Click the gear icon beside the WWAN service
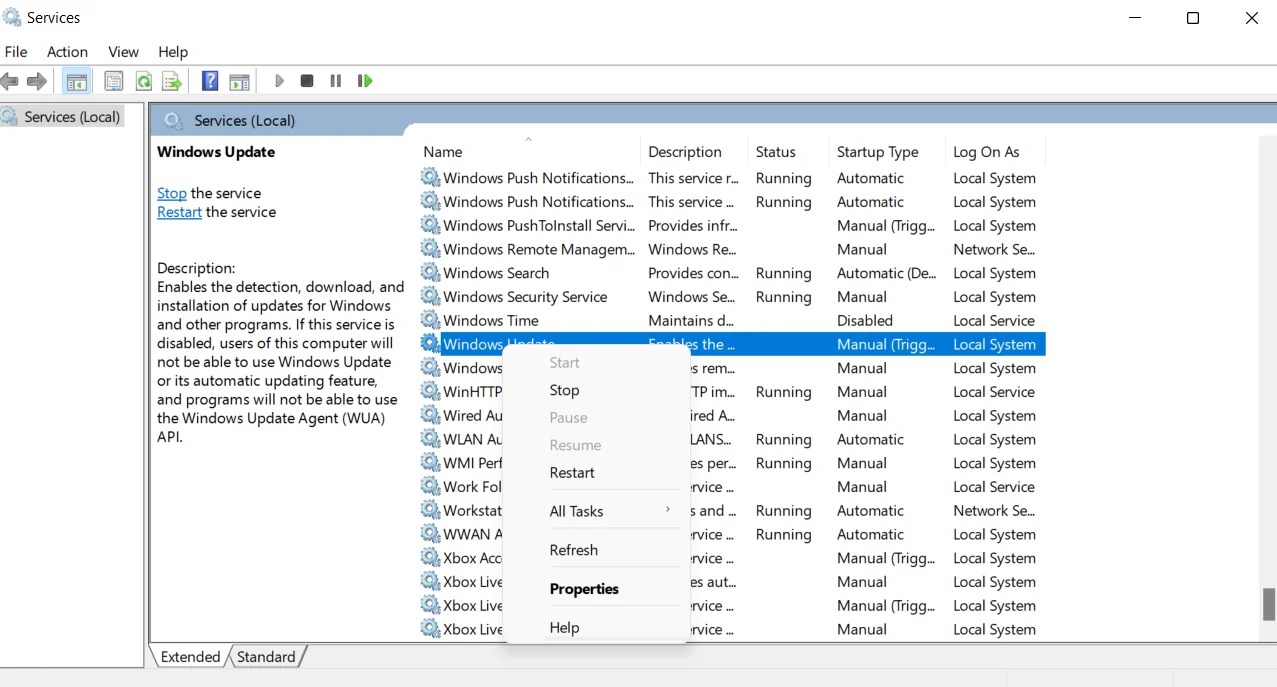The width and height of the screenshot is (1277, 687). (x=430, y=534)
